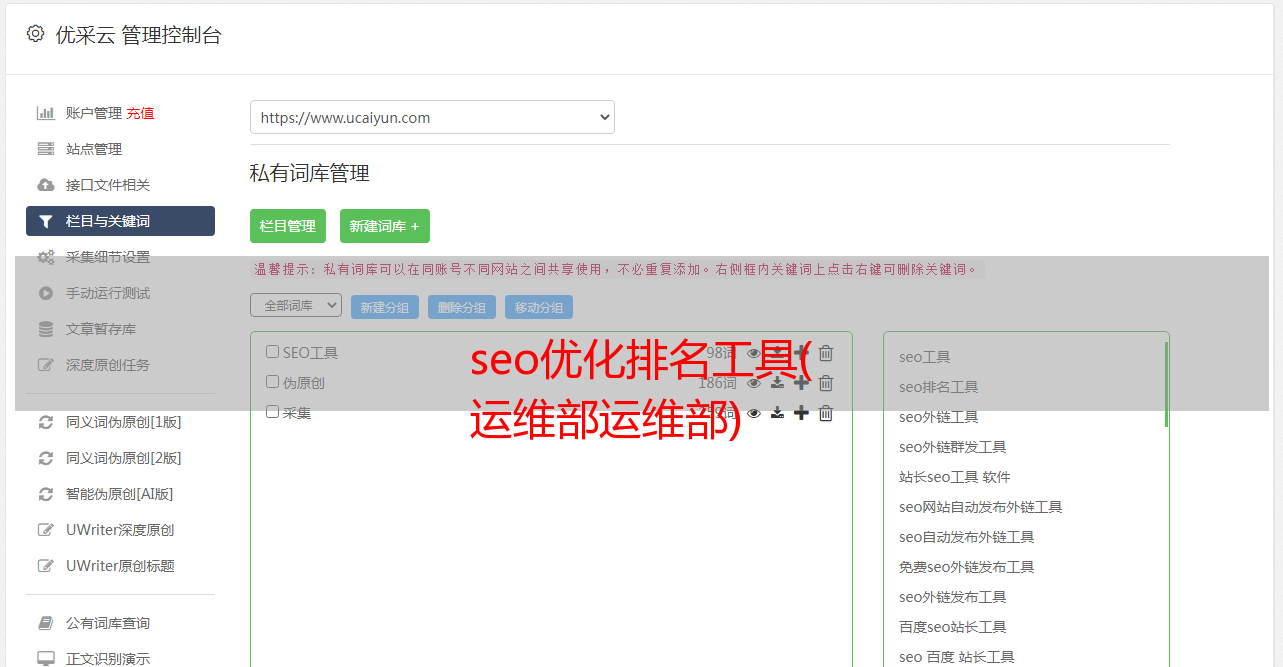Click the server icon for 站点管理
This screenshot has height=667, width=1283.
pyautogui.click(x=46, y=149)
